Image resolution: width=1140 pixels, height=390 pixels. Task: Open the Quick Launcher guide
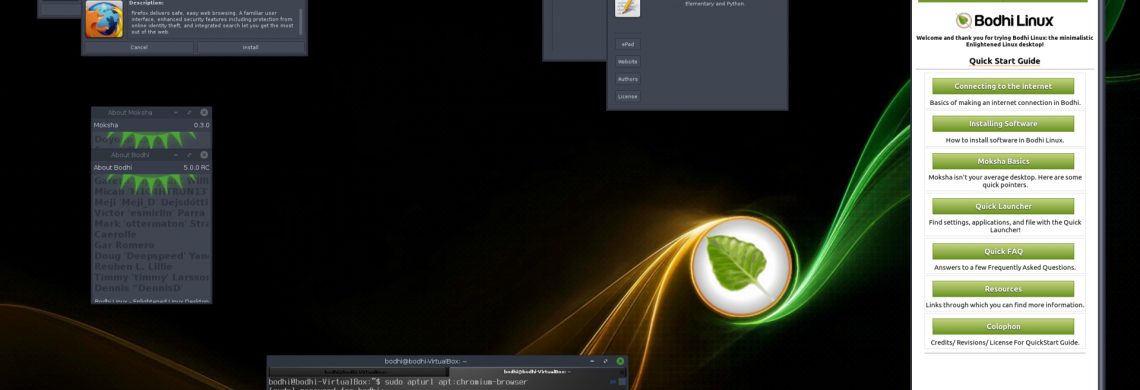(1003, 206)
